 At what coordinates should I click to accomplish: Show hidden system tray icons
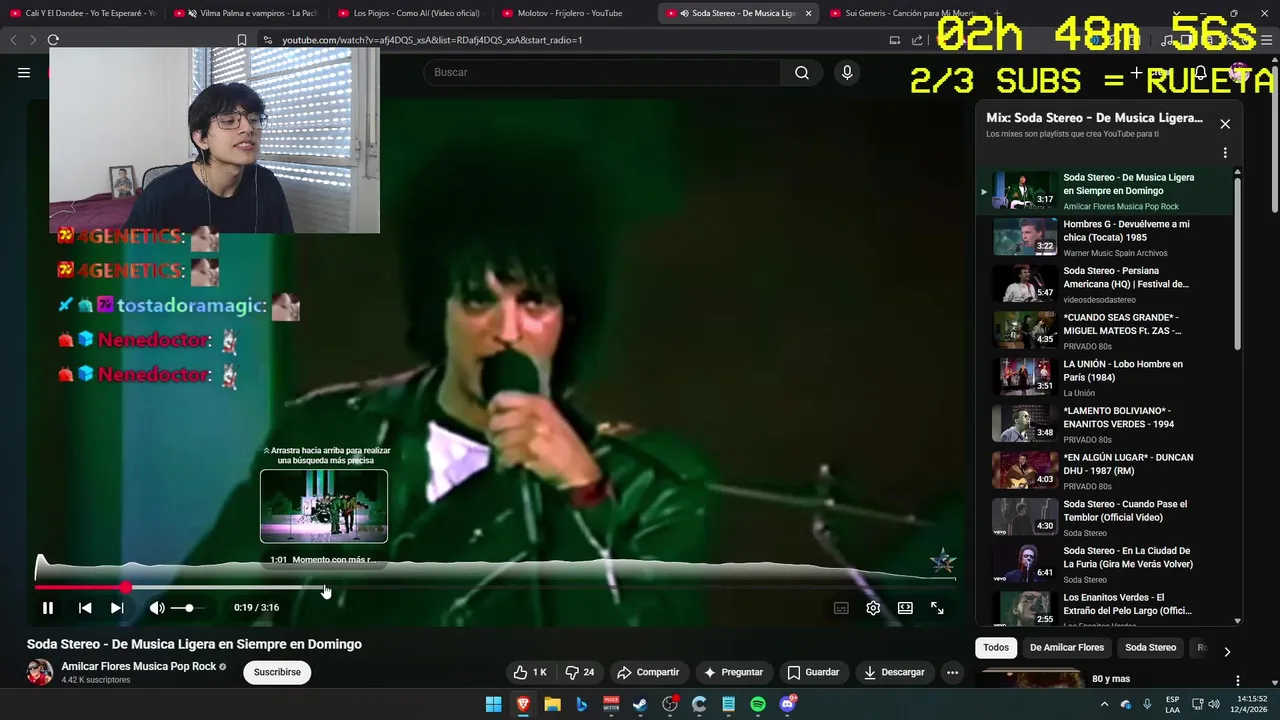(x=1104, y=704)
